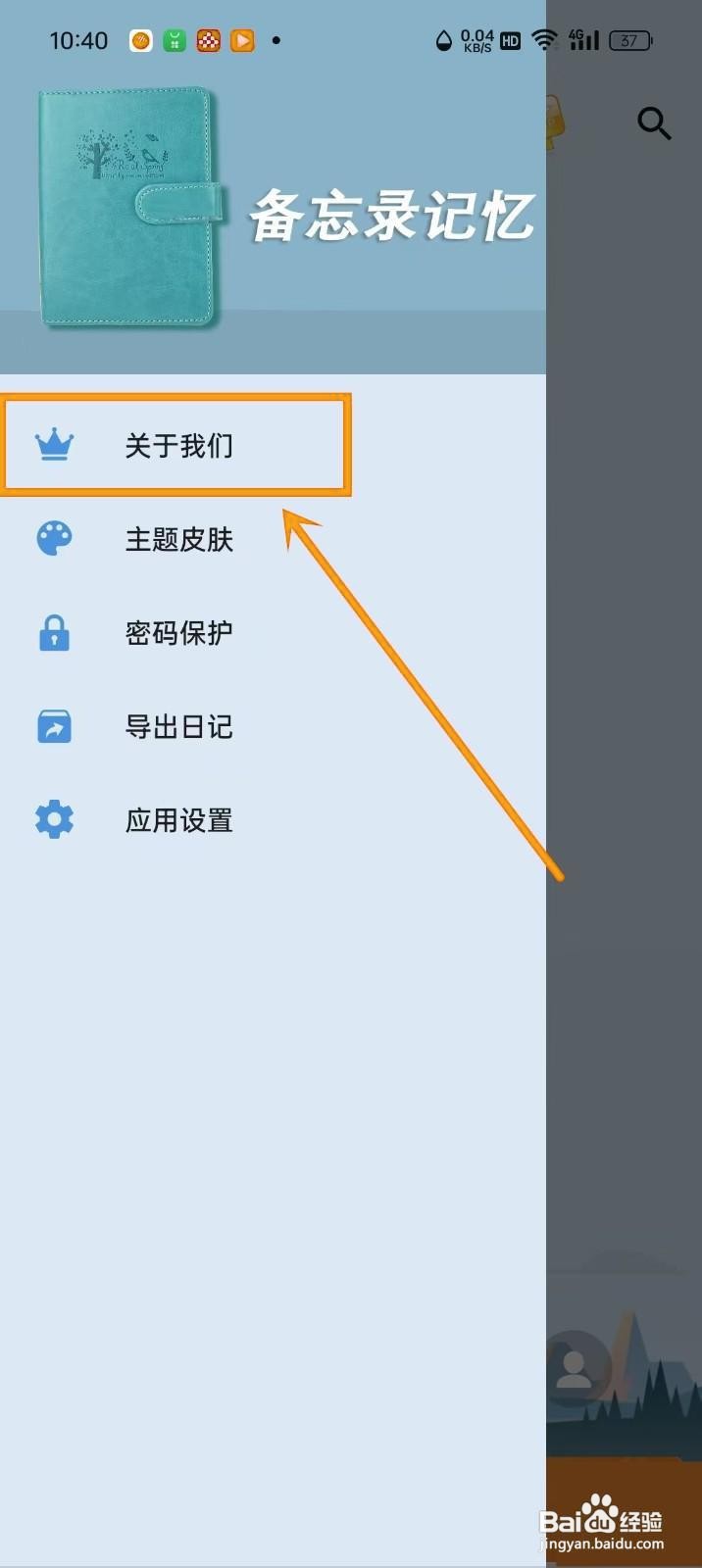Choose 导出日记 from the side menu
The height and width of the screenshot is (1568, 702).
[x=273, y=727]
